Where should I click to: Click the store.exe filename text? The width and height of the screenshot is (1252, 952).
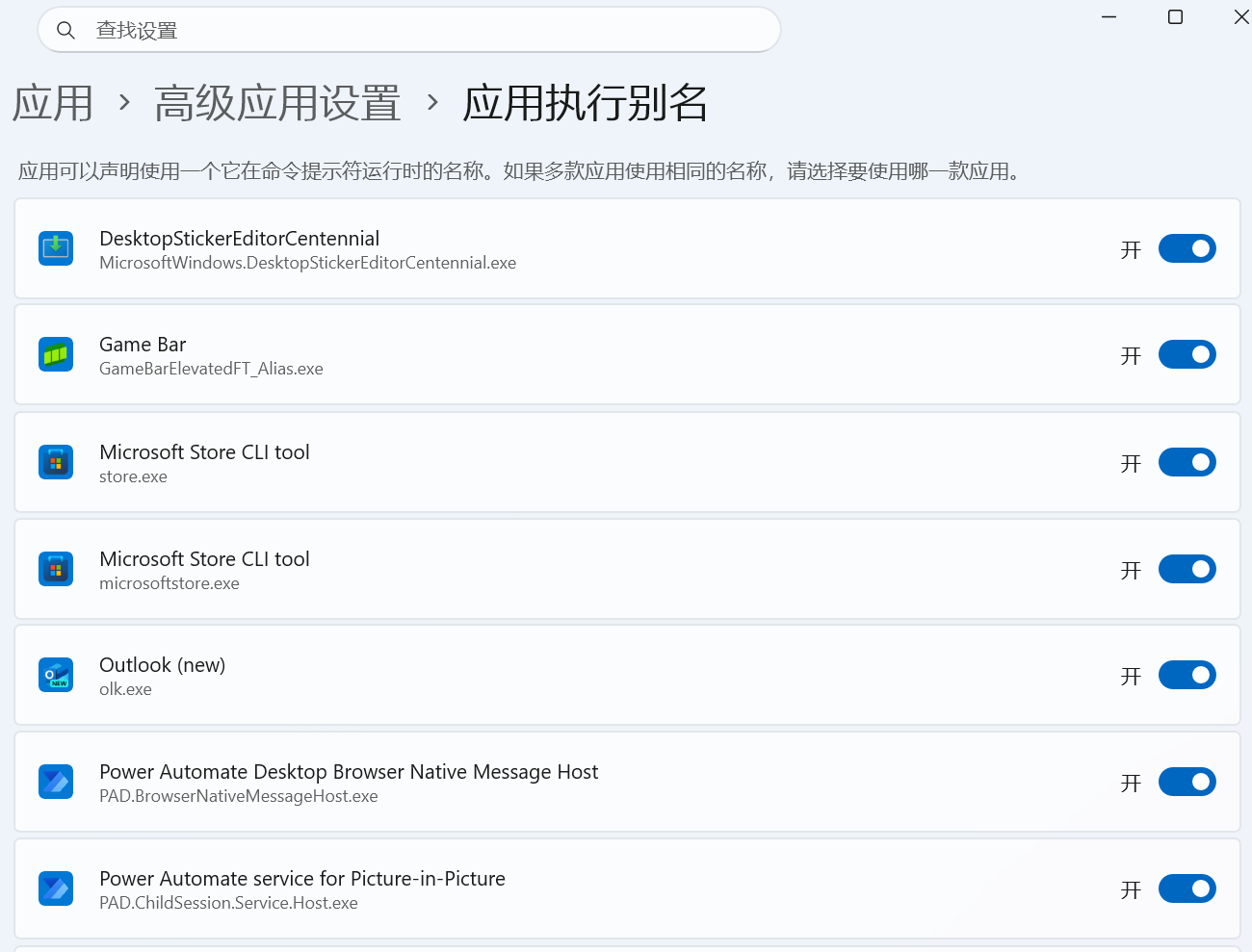[133, 476]
